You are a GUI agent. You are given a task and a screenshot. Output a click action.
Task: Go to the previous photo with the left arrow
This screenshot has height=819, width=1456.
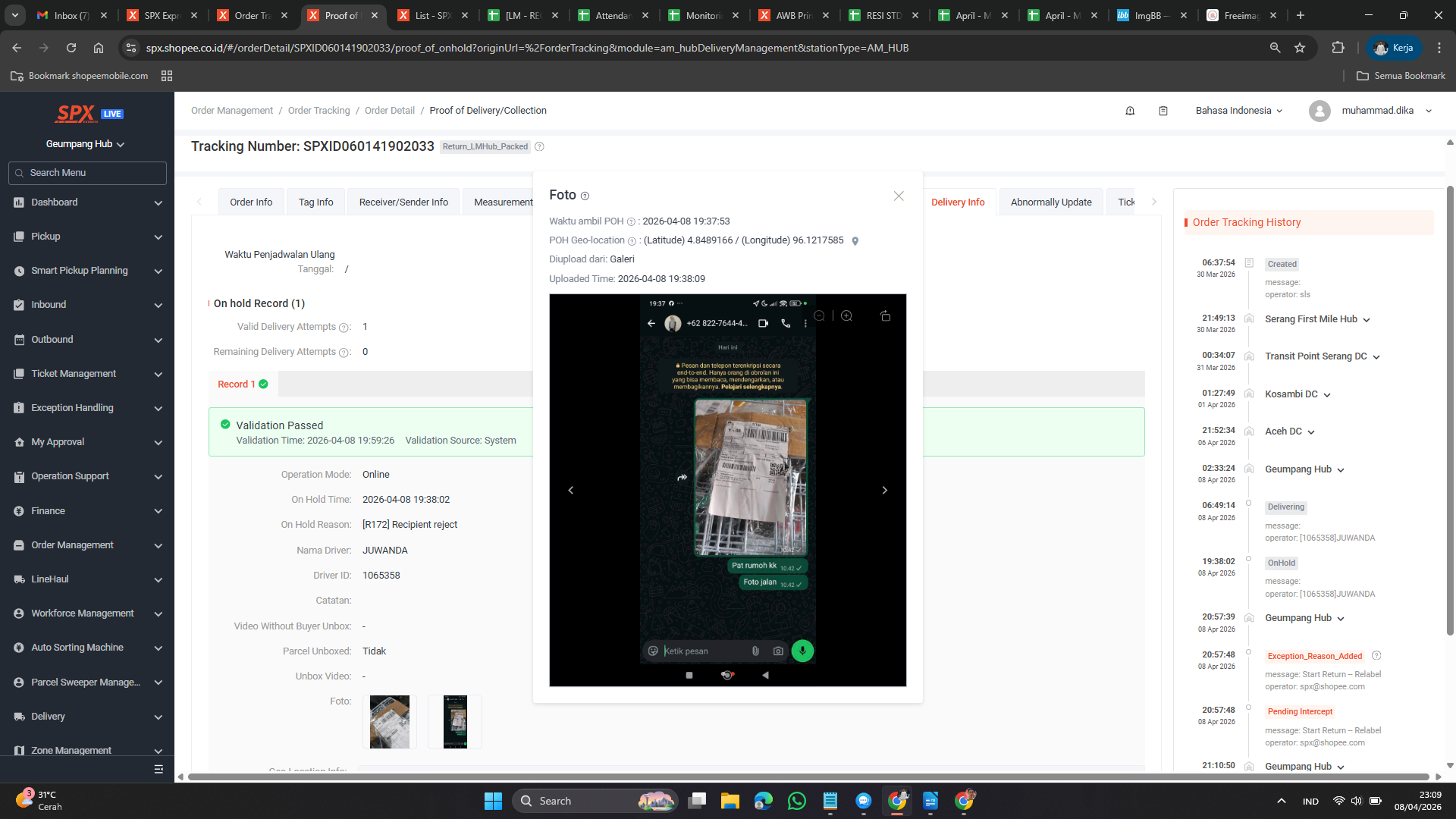pyautogui.click(x=571, y=491)
